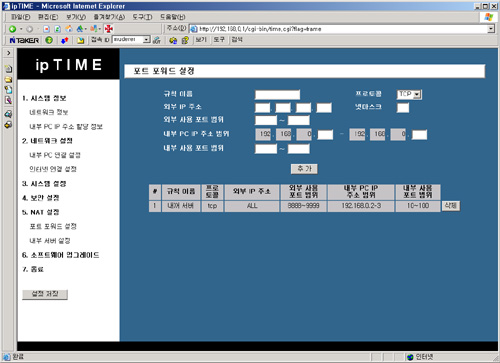Click the green Back navigation arrow
Screen dimensions: 500x363
coord(12,29)
